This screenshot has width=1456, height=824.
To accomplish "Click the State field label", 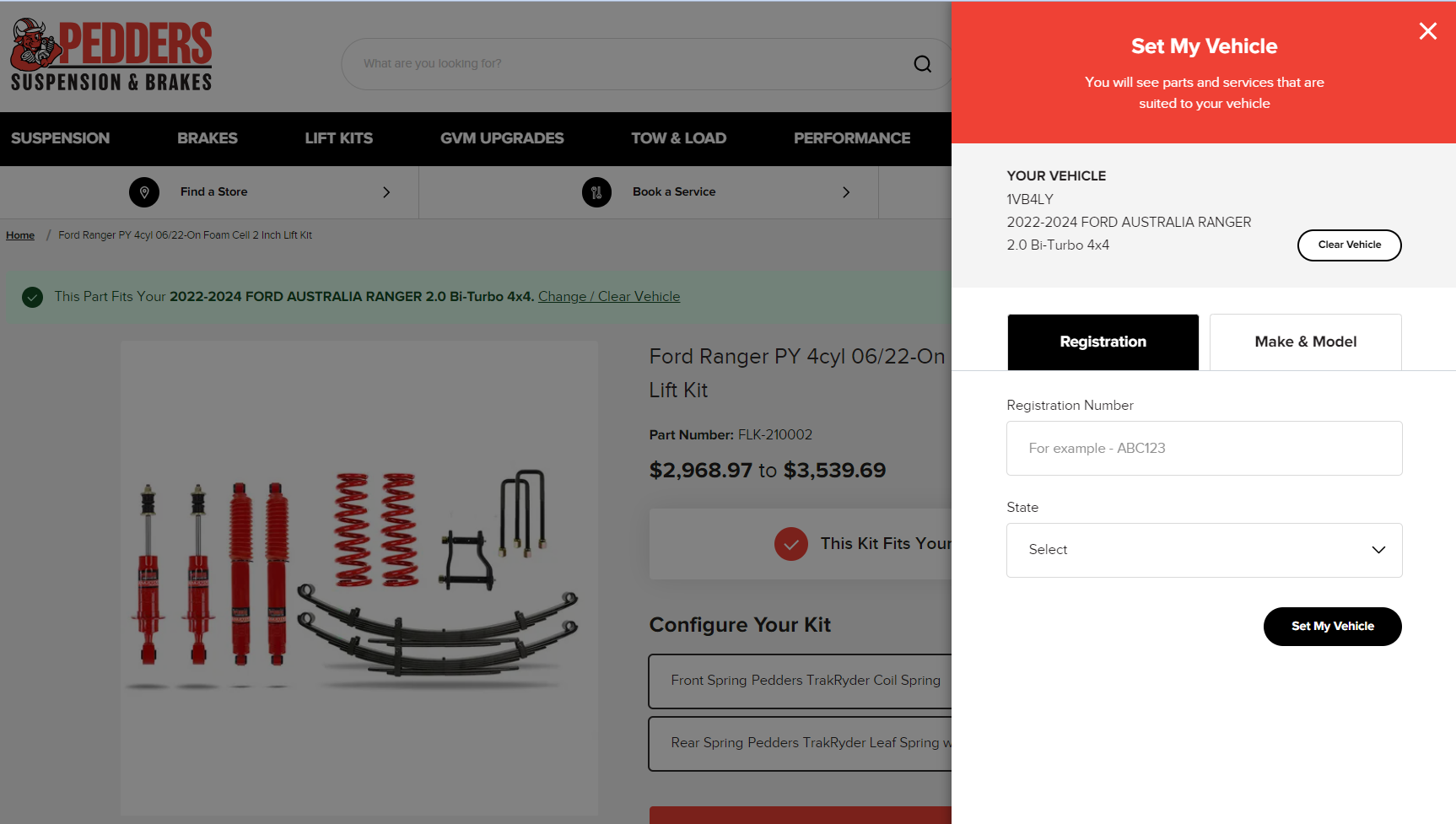I will click(x=1022, y=508).
